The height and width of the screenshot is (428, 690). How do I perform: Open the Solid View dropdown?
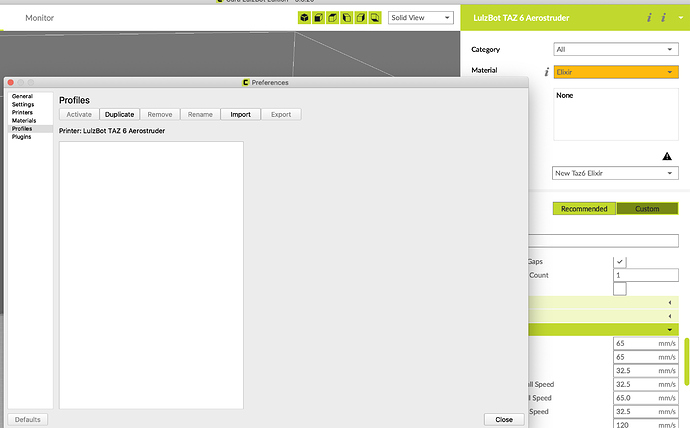421,18
